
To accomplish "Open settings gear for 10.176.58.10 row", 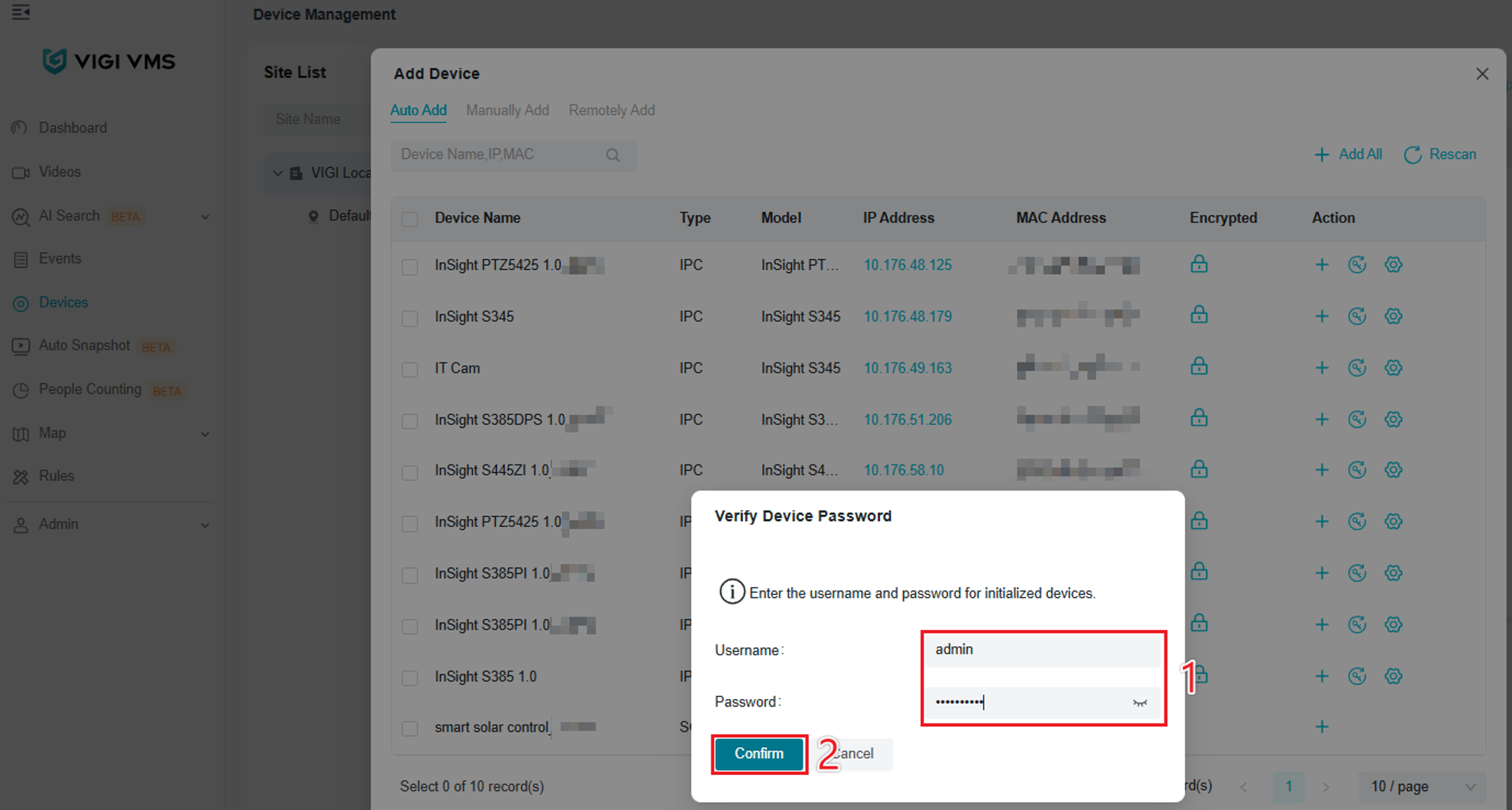I will click(x=1393, y=469).
